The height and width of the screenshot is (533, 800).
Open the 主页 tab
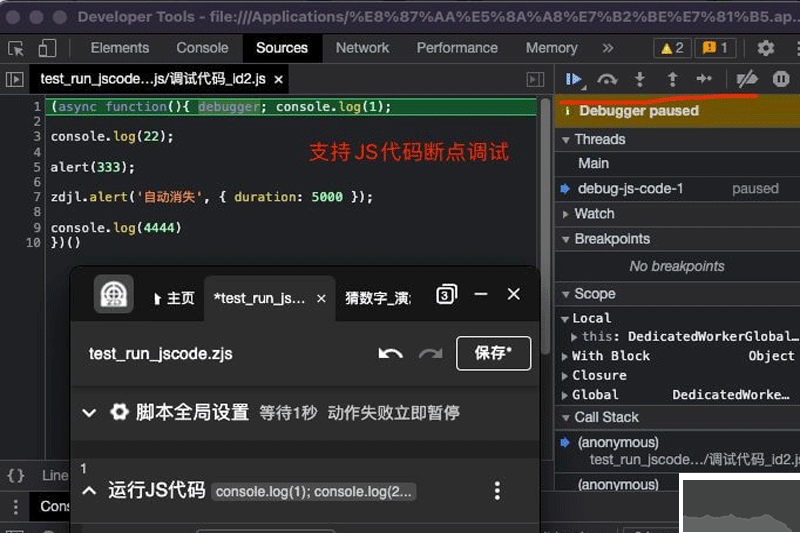173,298
